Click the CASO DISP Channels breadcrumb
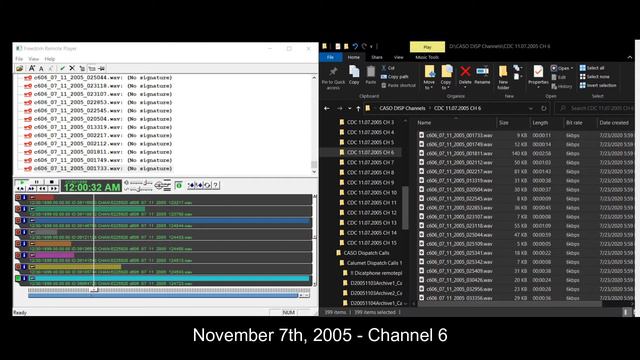 pyautogui.click(x=402, y=109)
